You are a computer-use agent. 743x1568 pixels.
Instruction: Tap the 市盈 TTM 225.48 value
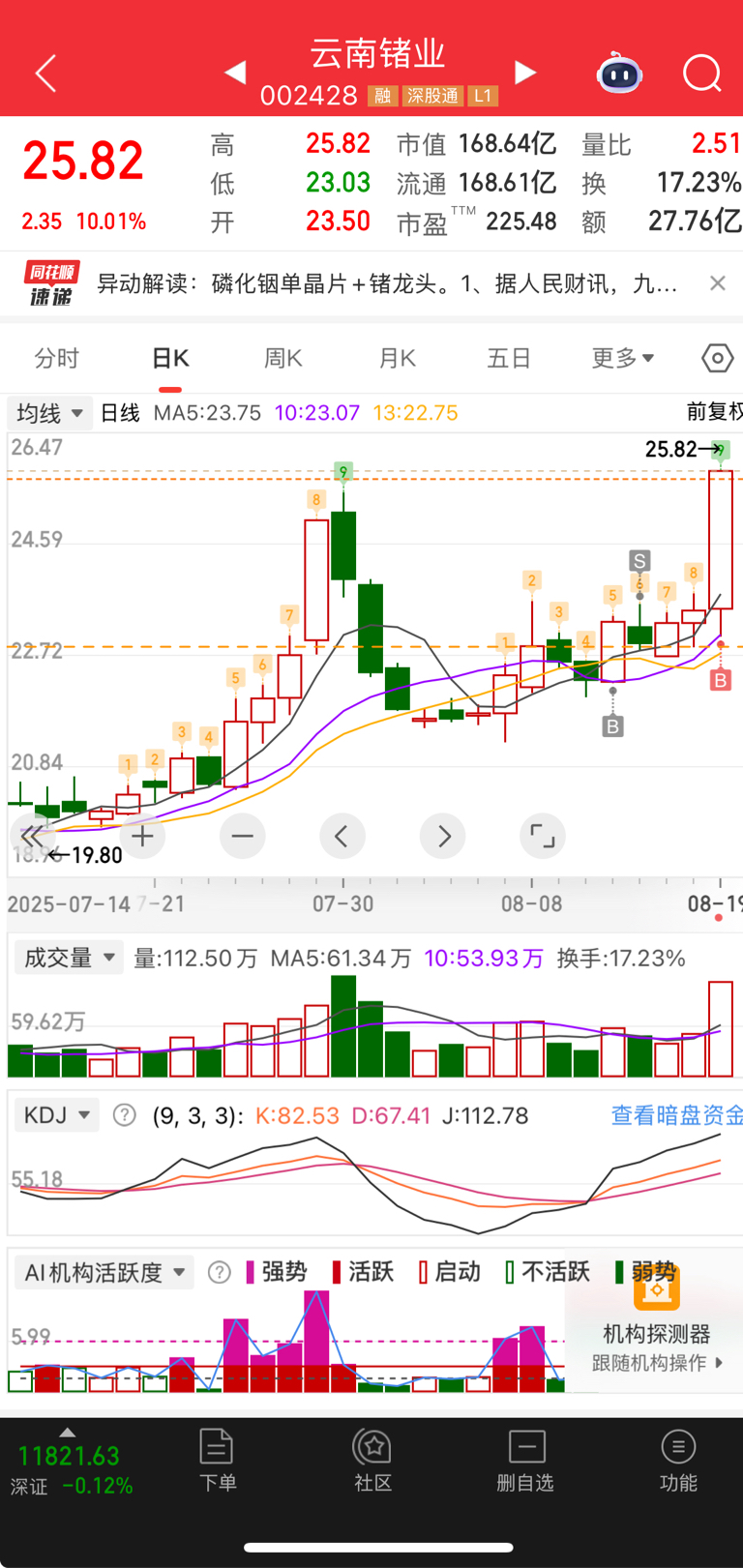click(521, 222)
